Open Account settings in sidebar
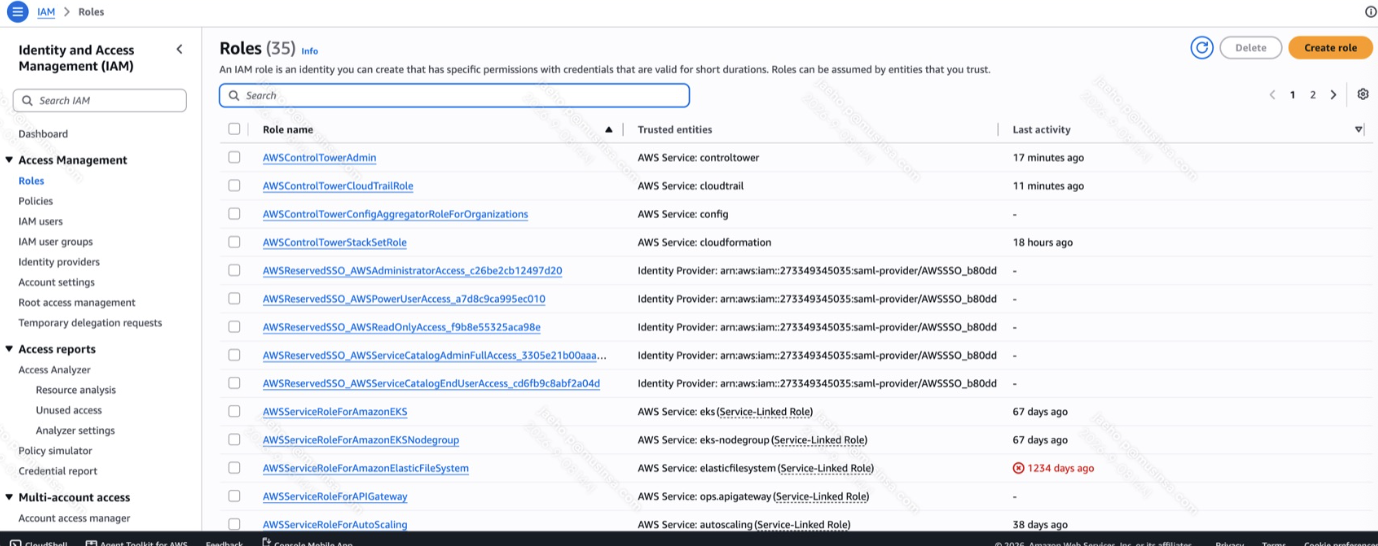 coord(56,282)
